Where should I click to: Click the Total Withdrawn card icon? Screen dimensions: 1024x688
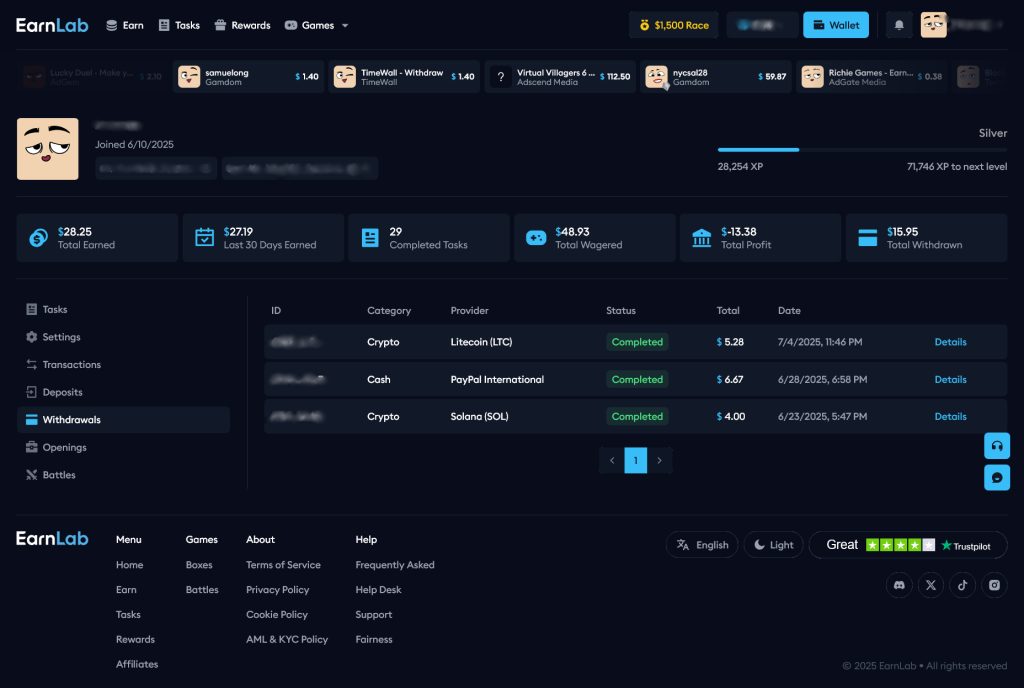click(x=867, y=238)
